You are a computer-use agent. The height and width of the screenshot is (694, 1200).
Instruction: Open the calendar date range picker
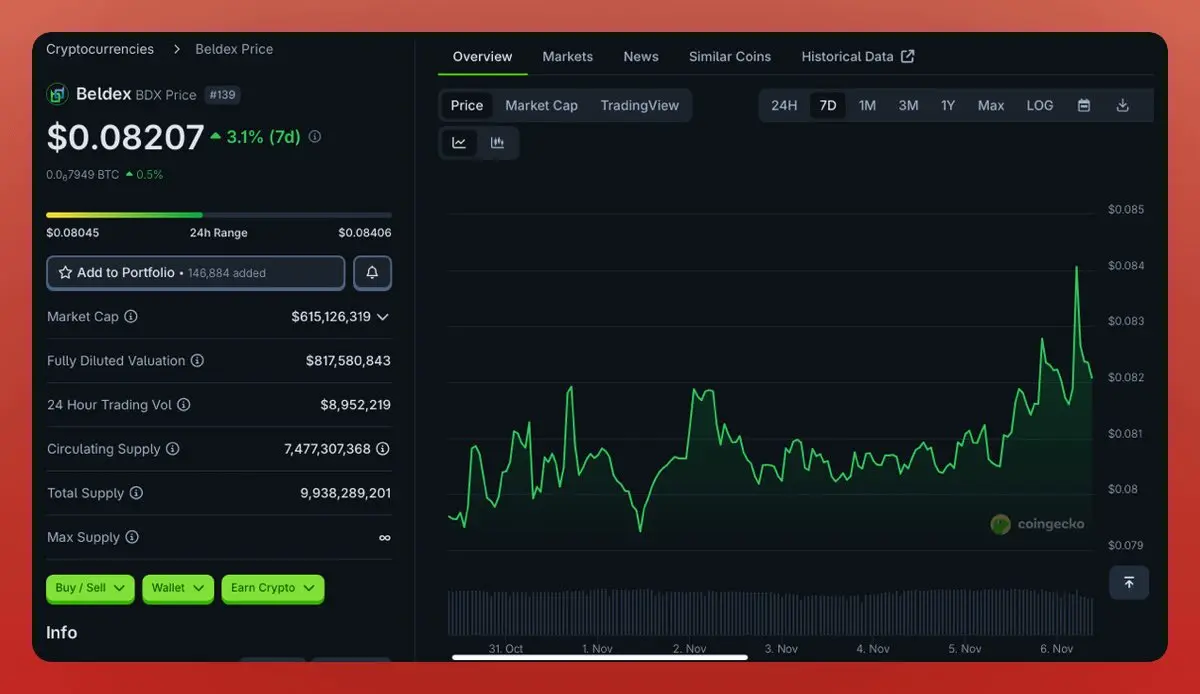click(x=1083, y=105)
